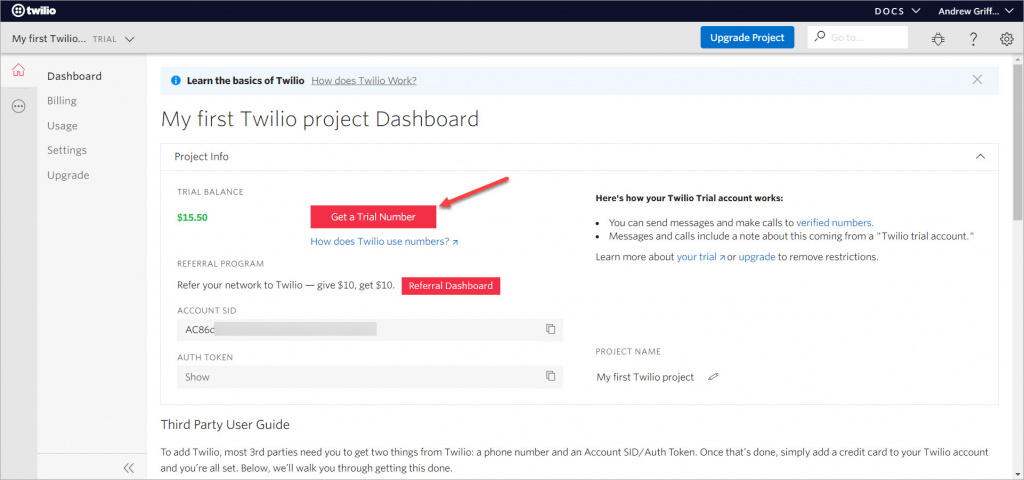Viewport: 1024px width, 480px height.
Task: Select Upgrade in sidebar
Action: pyautogui.click(x=68, y=175)
